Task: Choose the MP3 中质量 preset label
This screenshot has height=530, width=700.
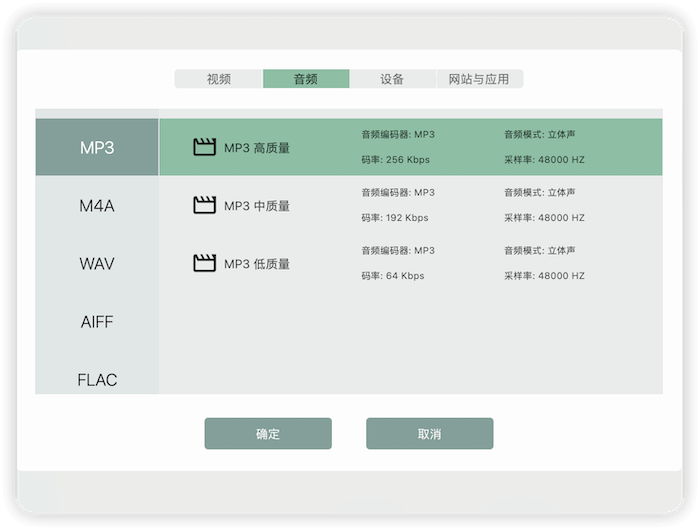Action: coord(257,206)
